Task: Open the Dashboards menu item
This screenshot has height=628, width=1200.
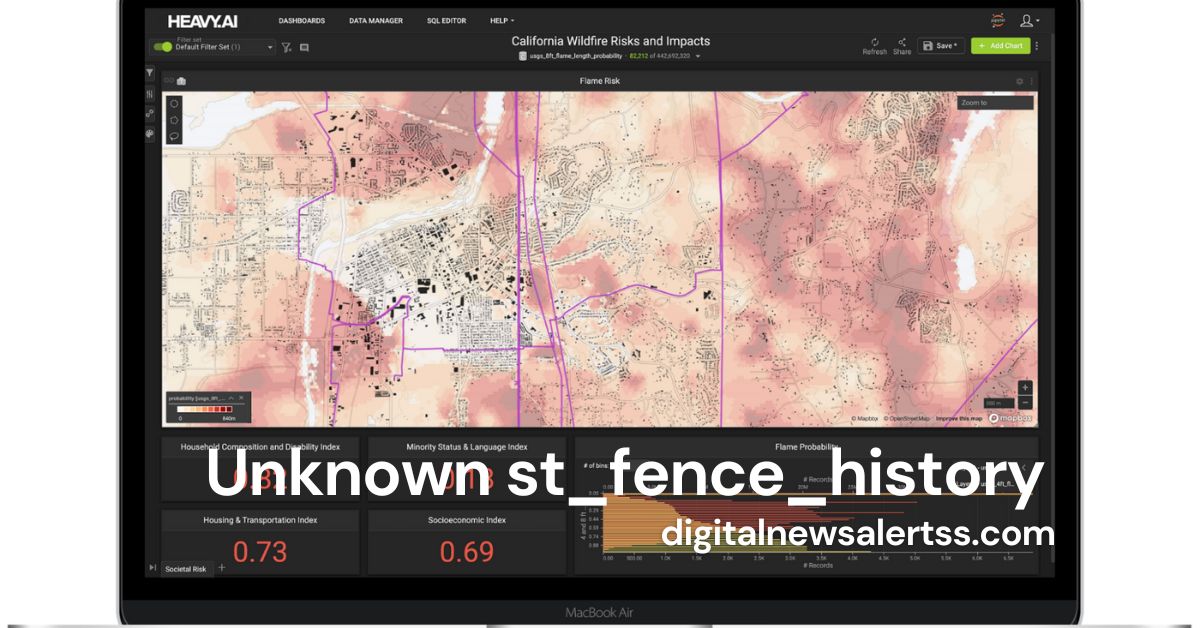Action: 301,20
